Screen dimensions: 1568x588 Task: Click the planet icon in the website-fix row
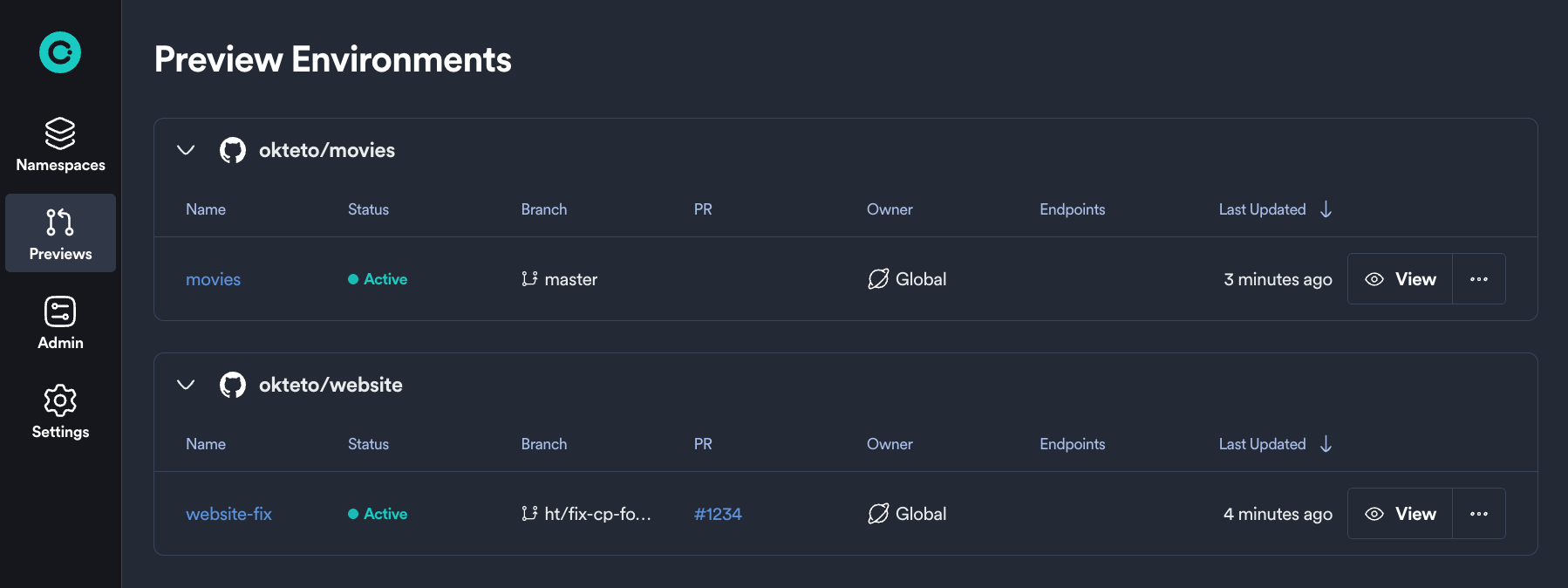876,514
